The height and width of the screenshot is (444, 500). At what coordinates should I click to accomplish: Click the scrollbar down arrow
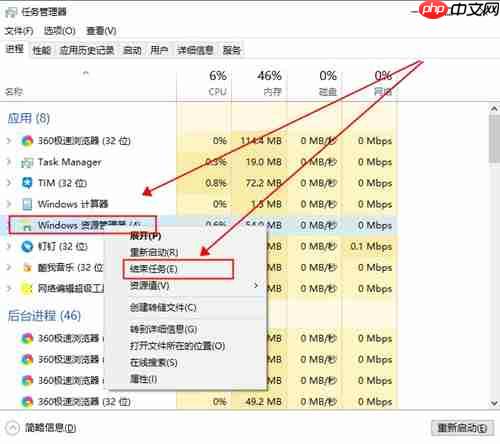pyautogui.click(x=494, y=403)
